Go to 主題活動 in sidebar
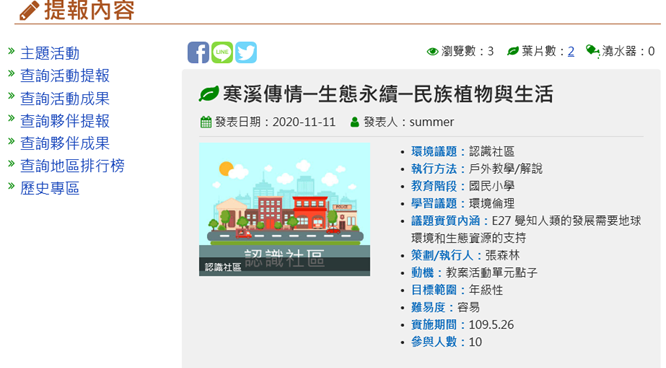 [50, 53]
